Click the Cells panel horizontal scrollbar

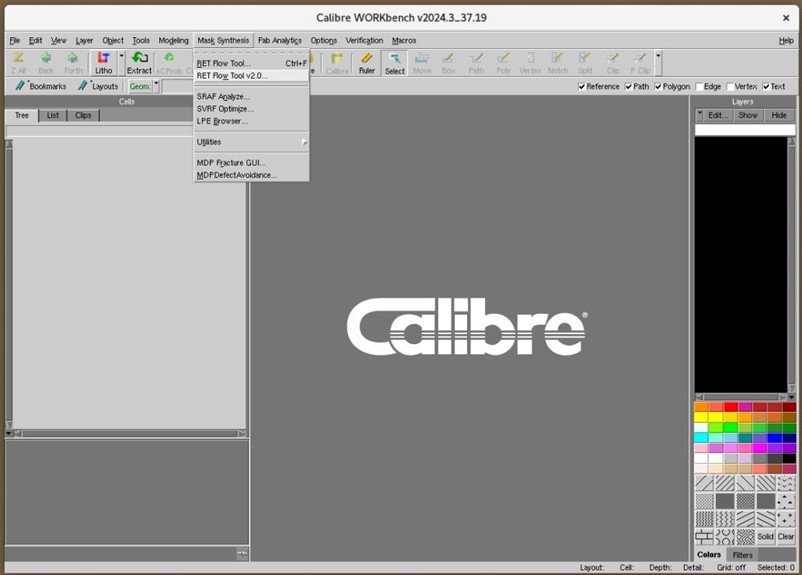(130, 433)
